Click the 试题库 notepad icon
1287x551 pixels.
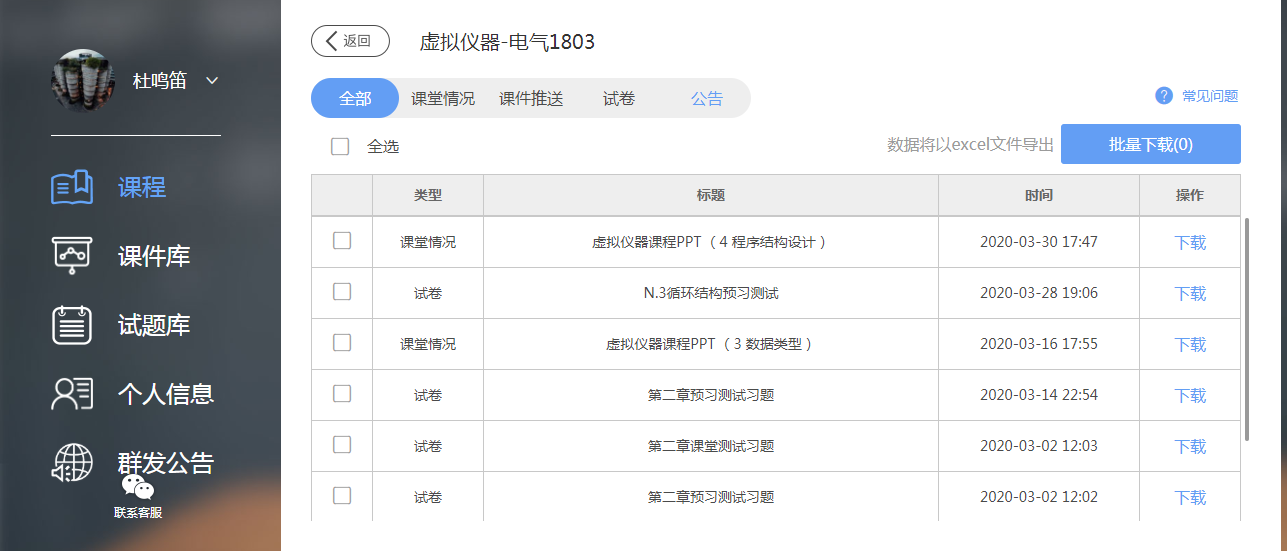tap(72, 325)
